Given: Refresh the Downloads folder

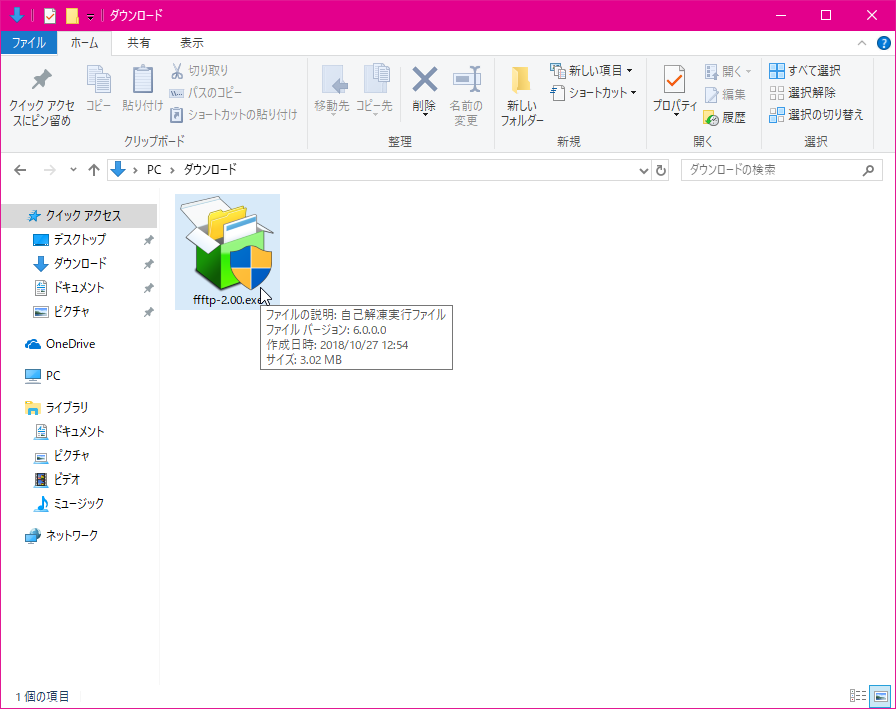Looking at the screenshot, I should pos(661,170).
